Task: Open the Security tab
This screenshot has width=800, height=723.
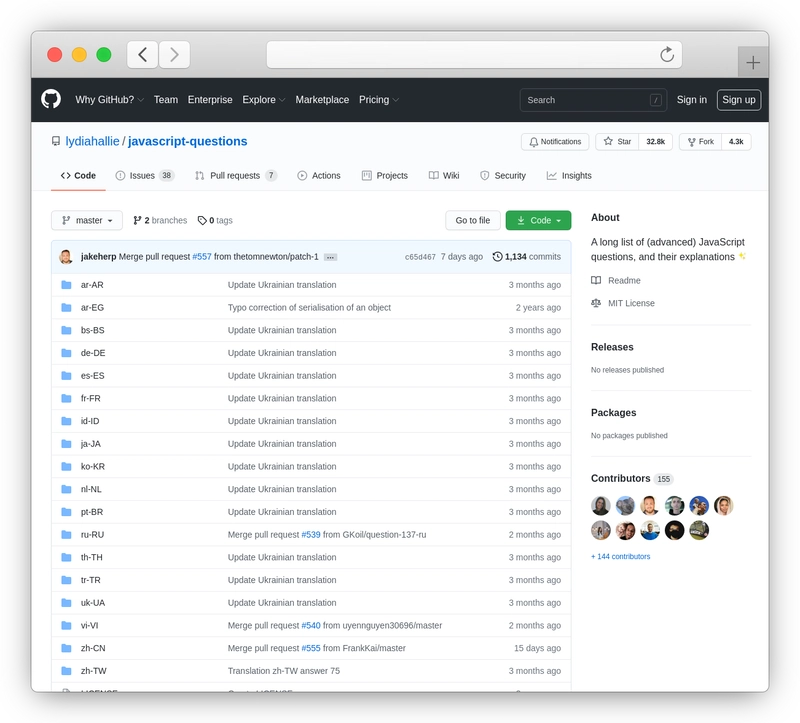Action: click(x=503, y=176)
